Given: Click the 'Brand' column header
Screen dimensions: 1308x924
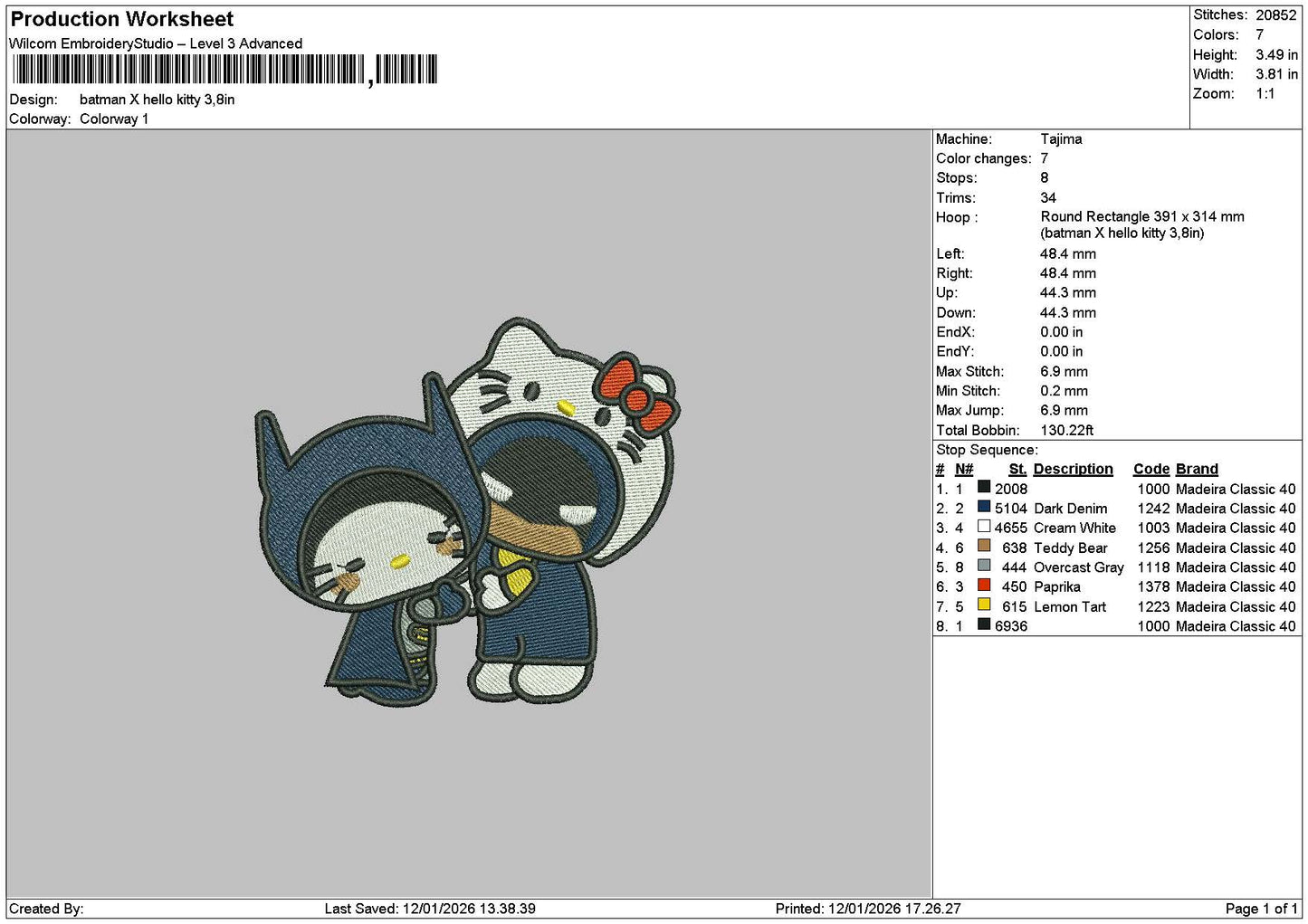Looking at the screenshot, I should (1197, 469).
